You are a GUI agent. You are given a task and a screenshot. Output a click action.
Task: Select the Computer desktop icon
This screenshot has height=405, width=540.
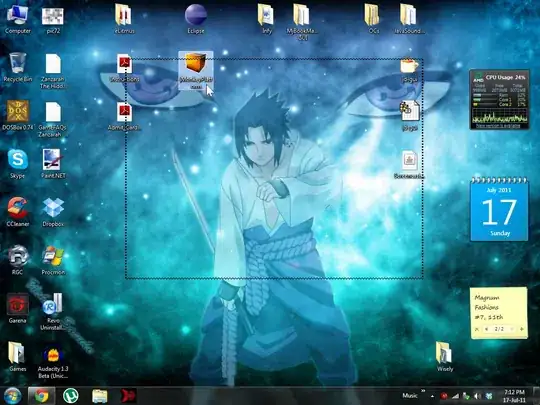[x=18, y=19]
